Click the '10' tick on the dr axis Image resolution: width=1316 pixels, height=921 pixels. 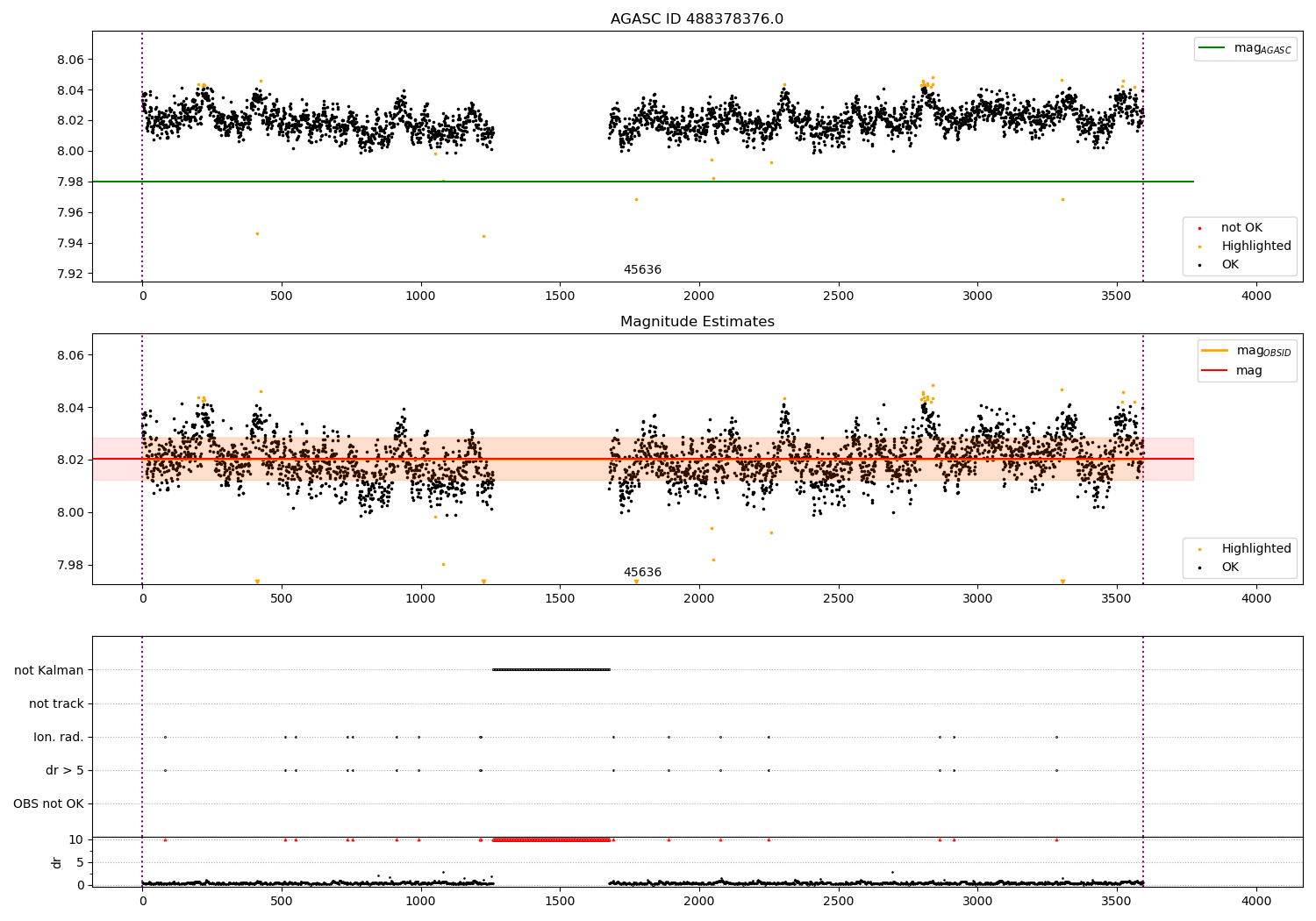pyautogui.click(x=76, y=839)
